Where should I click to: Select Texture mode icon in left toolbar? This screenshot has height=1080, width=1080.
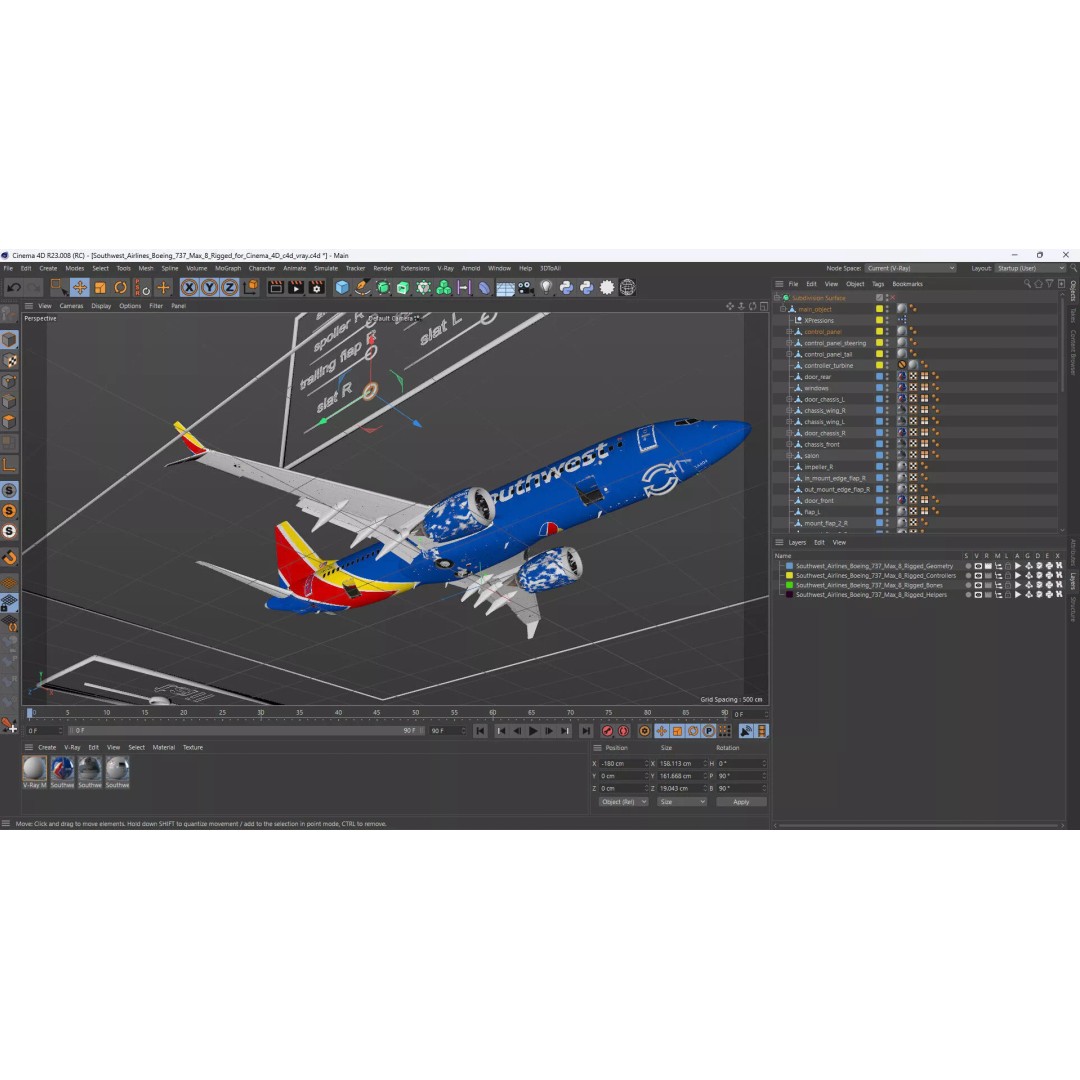pos(10,360)
